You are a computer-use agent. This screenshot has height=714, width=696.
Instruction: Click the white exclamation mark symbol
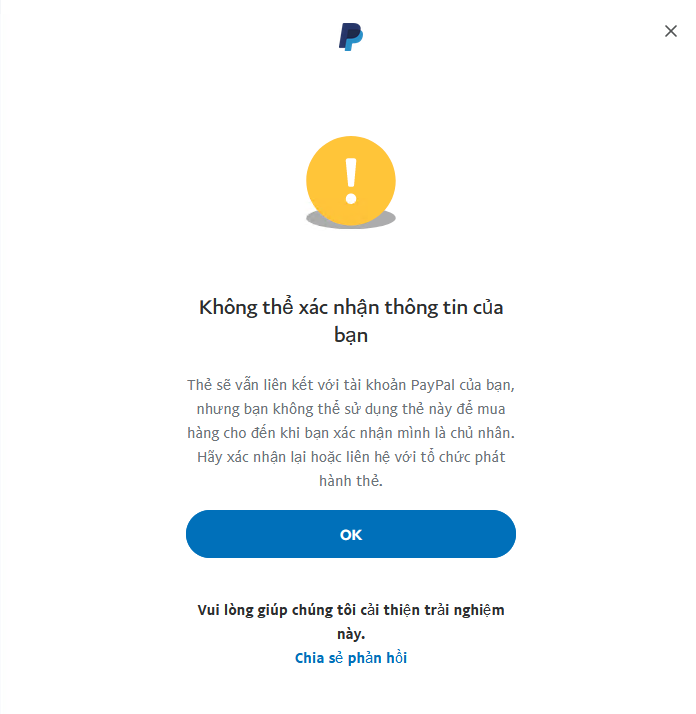click(x=351, y=181)
